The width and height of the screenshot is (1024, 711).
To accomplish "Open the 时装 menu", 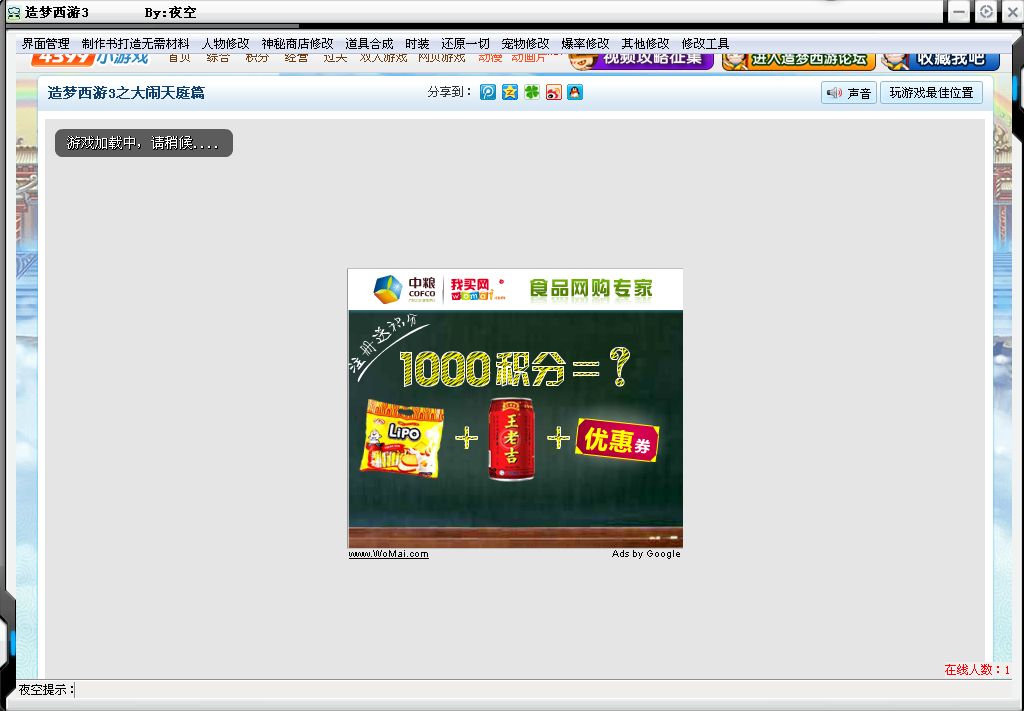I will (417, 44).
